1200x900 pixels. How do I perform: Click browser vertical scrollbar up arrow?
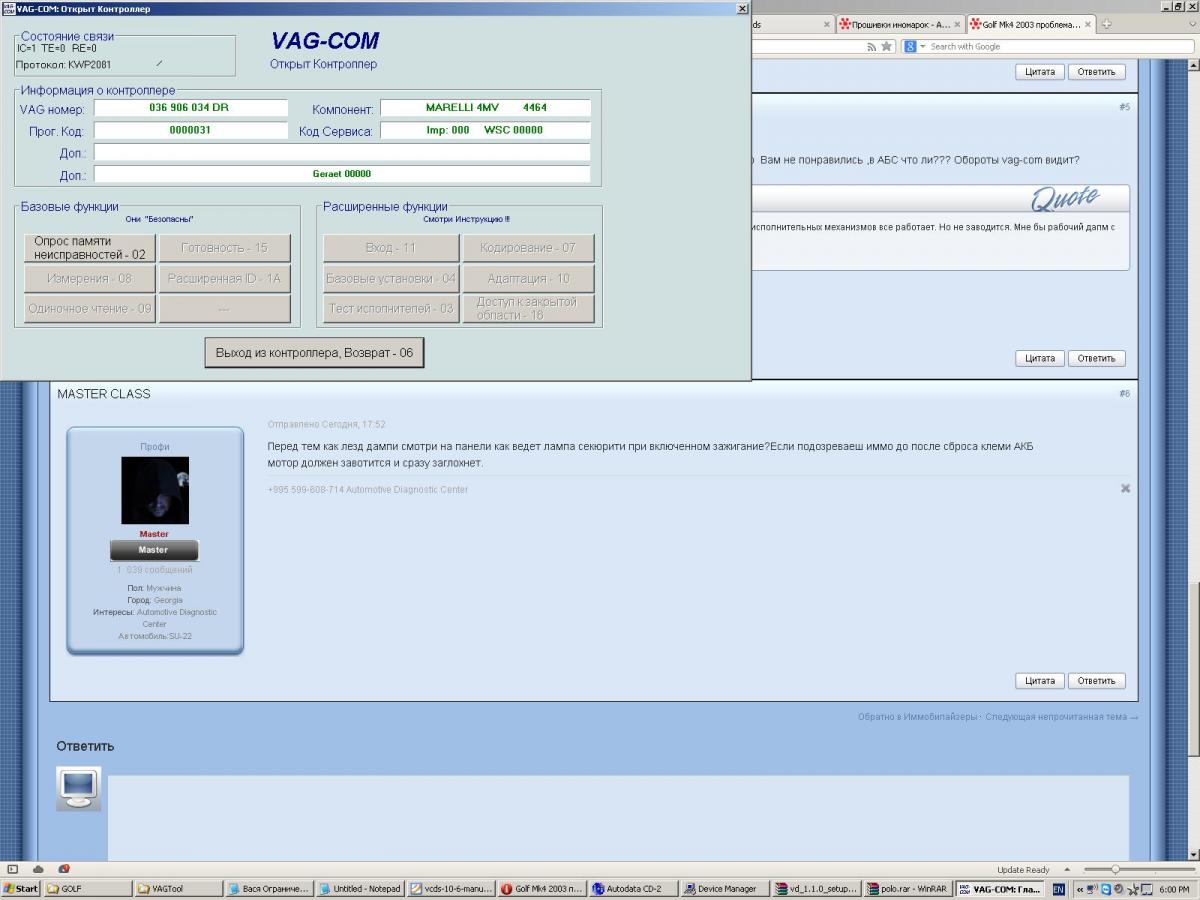pyautogui.click(x=1192, y=66)
